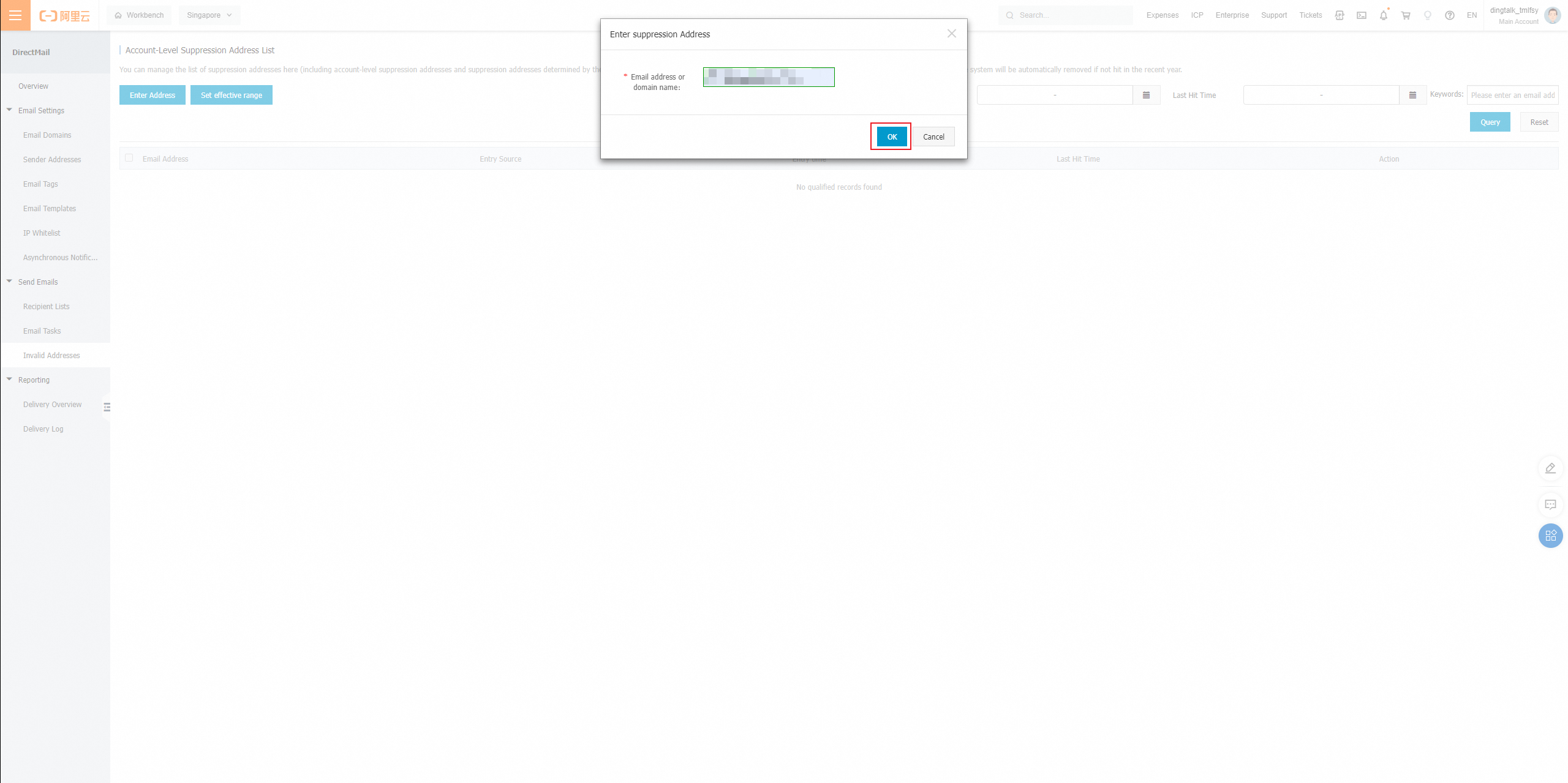The image size is (1568, 783).
Task: Click Cancel in suppression dialog
Action: coord(933,137)
